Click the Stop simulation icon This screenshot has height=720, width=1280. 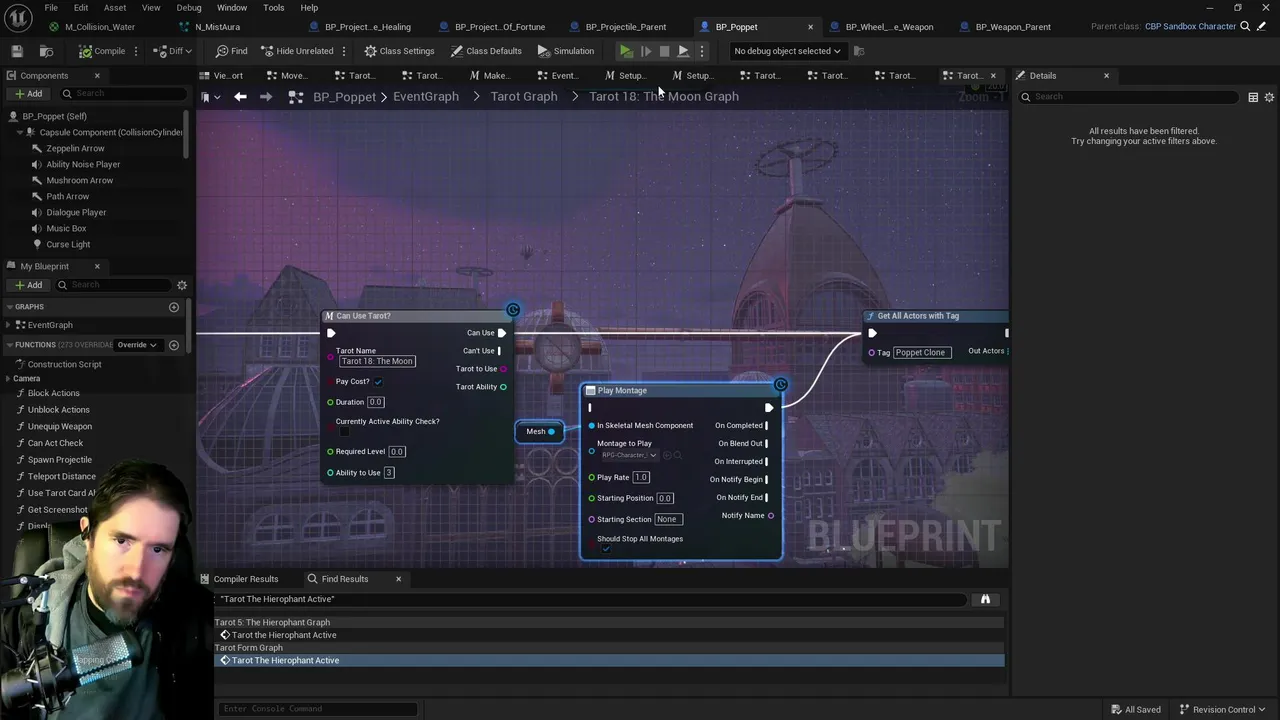point(664,51)
